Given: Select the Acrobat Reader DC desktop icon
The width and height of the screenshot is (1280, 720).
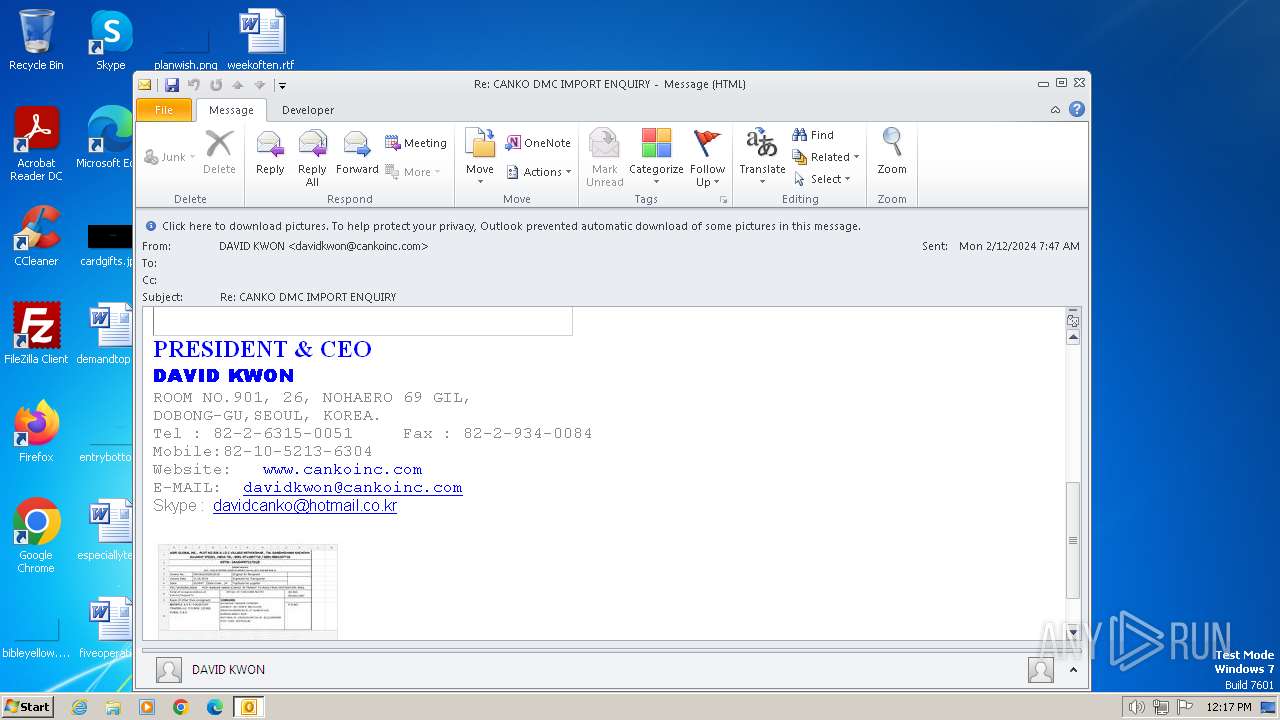Looking at the screenshot, I should point(36,144).
